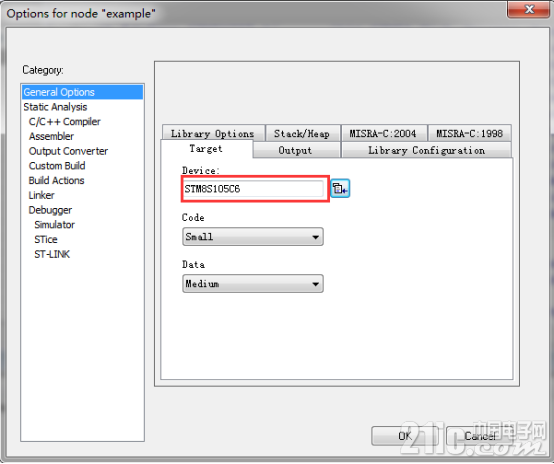Select the Linker category
Viewport: 554px width, 464px height.
42,195
